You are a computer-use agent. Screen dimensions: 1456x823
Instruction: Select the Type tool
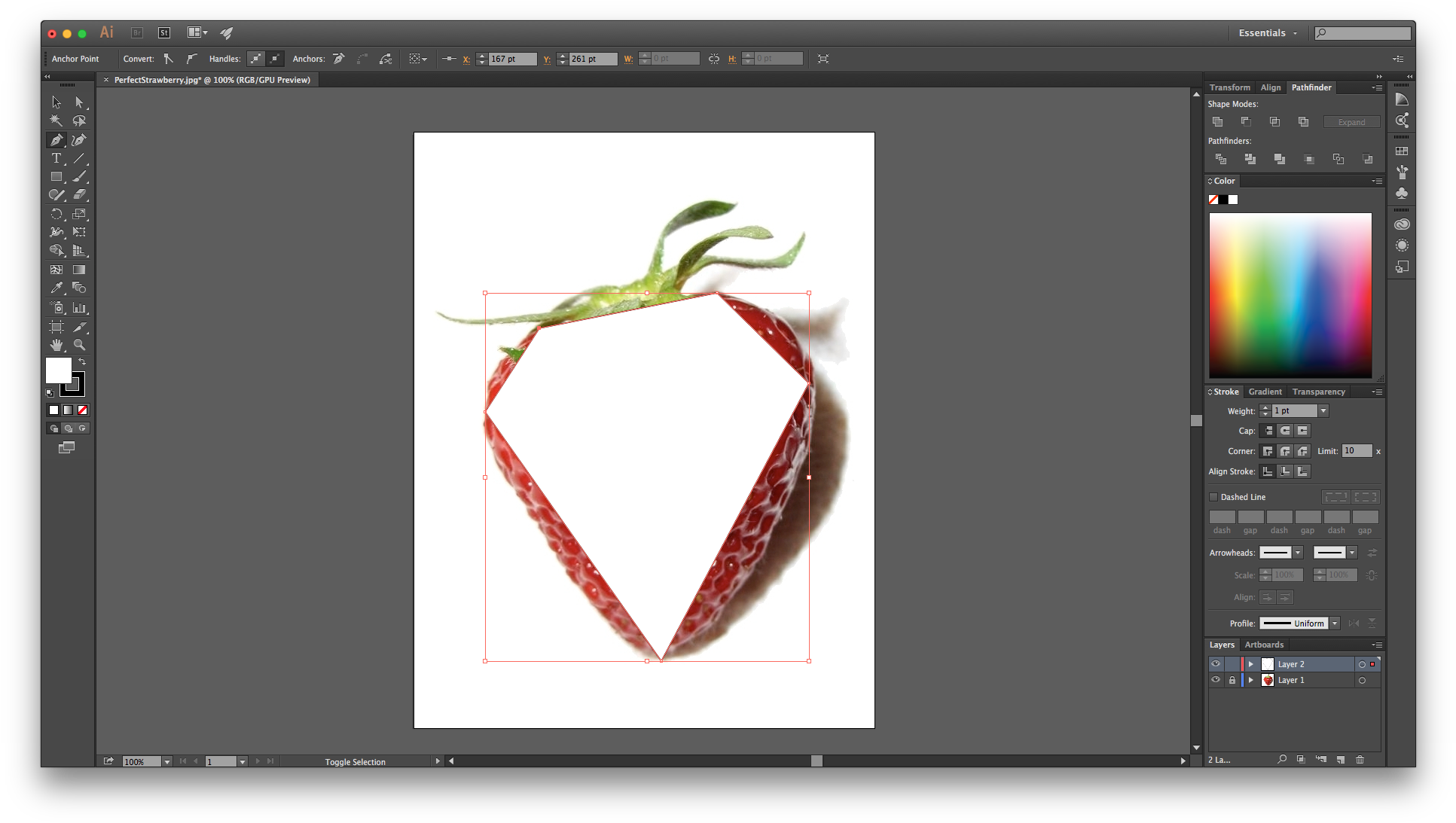click(56, 158)
